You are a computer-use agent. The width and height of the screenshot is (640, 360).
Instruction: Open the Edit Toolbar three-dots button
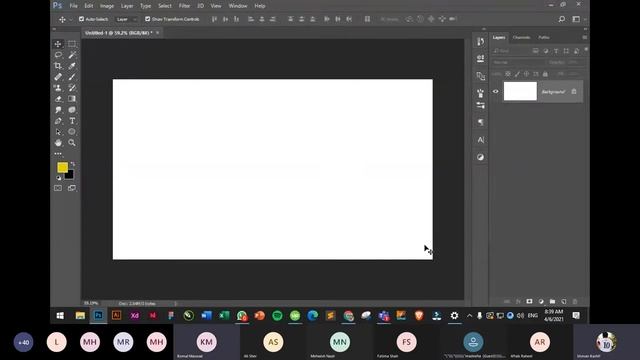point(58,154)
